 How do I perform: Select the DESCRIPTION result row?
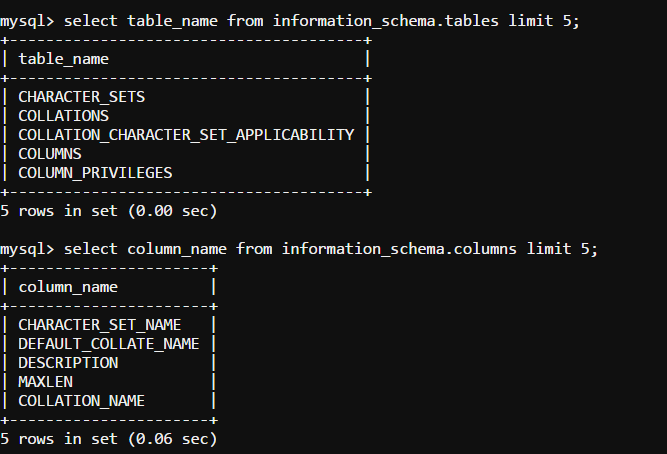point(68,363)
